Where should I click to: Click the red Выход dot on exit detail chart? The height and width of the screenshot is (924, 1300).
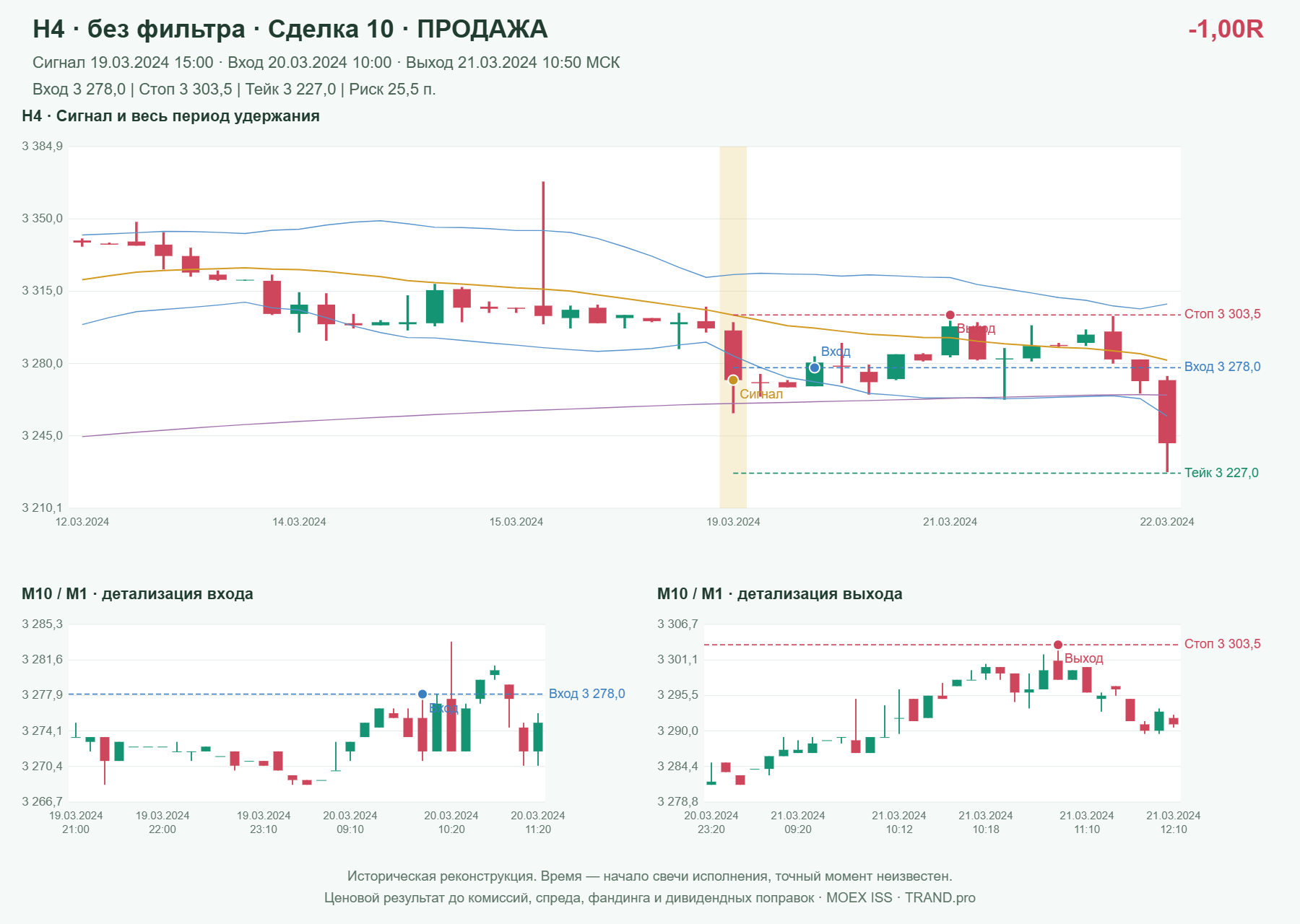pos(1058,645)
